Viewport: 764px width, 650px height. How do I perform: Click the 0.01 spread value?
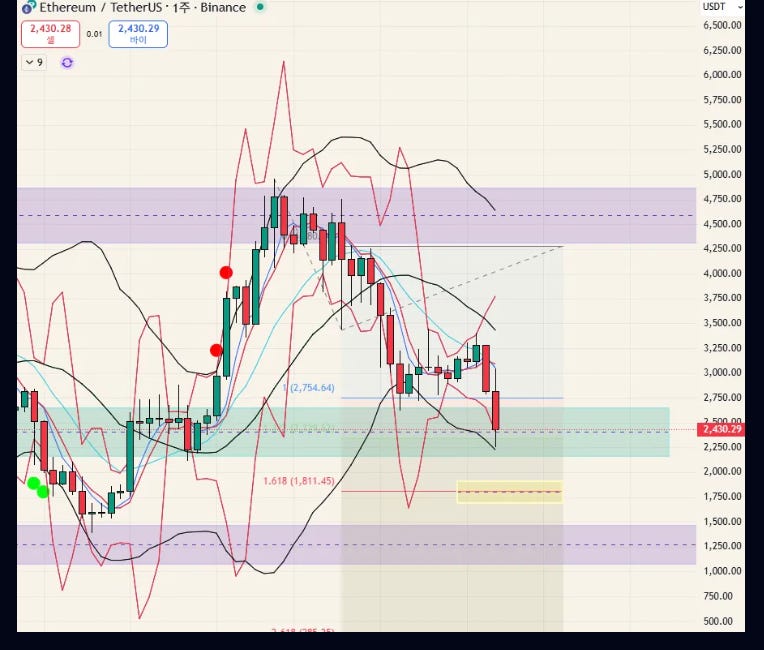coord(95,34)
